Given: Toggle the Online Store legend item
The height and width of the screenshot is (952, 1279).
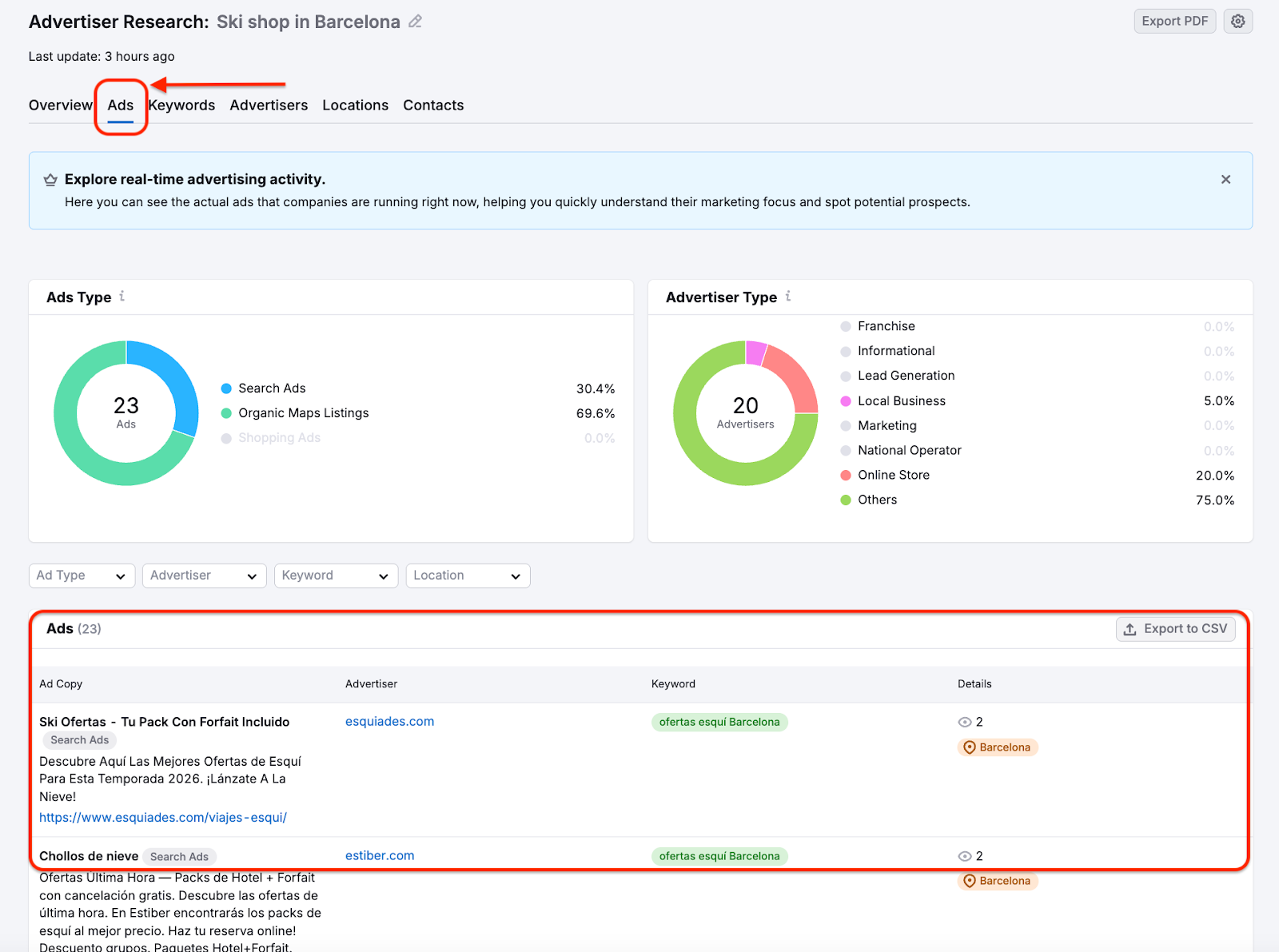Looking at the screenshot, I should point(893,475).
